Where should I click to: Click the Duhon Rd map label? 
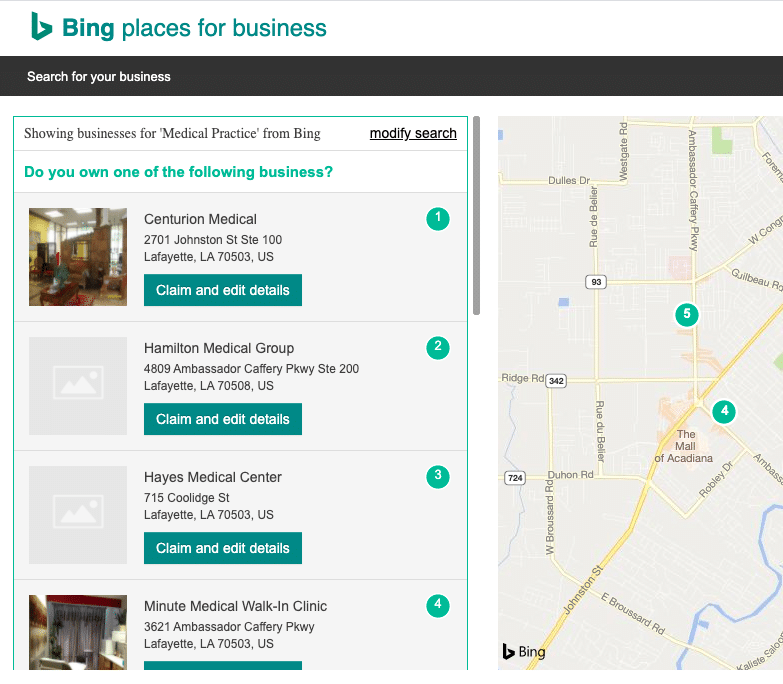click(570, 474)
